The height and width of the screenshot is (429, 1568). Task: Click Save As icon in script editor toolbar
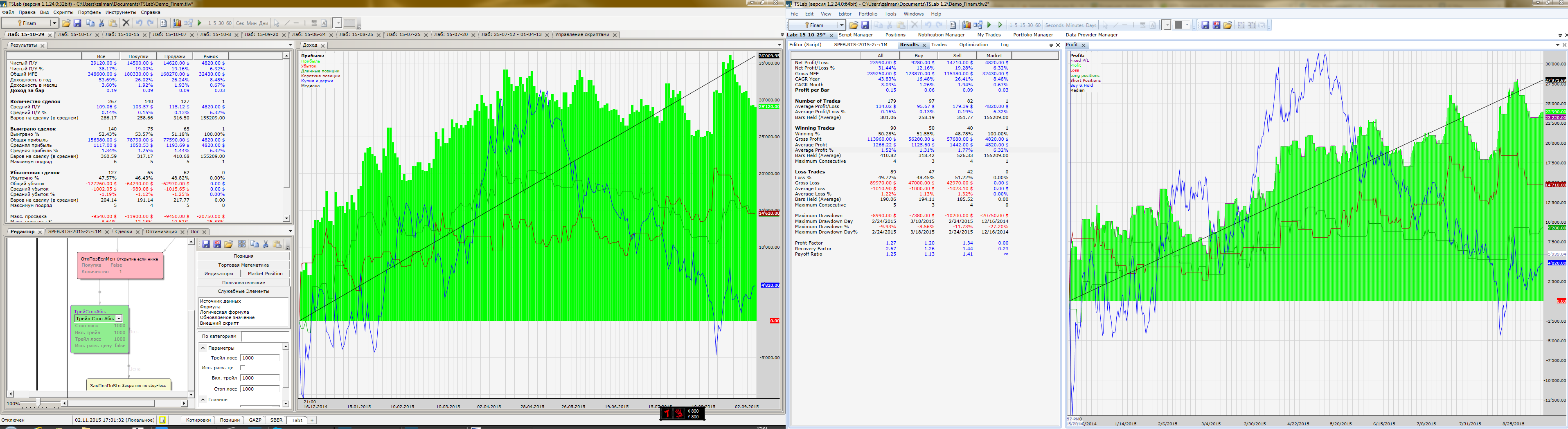pos(217,244)
